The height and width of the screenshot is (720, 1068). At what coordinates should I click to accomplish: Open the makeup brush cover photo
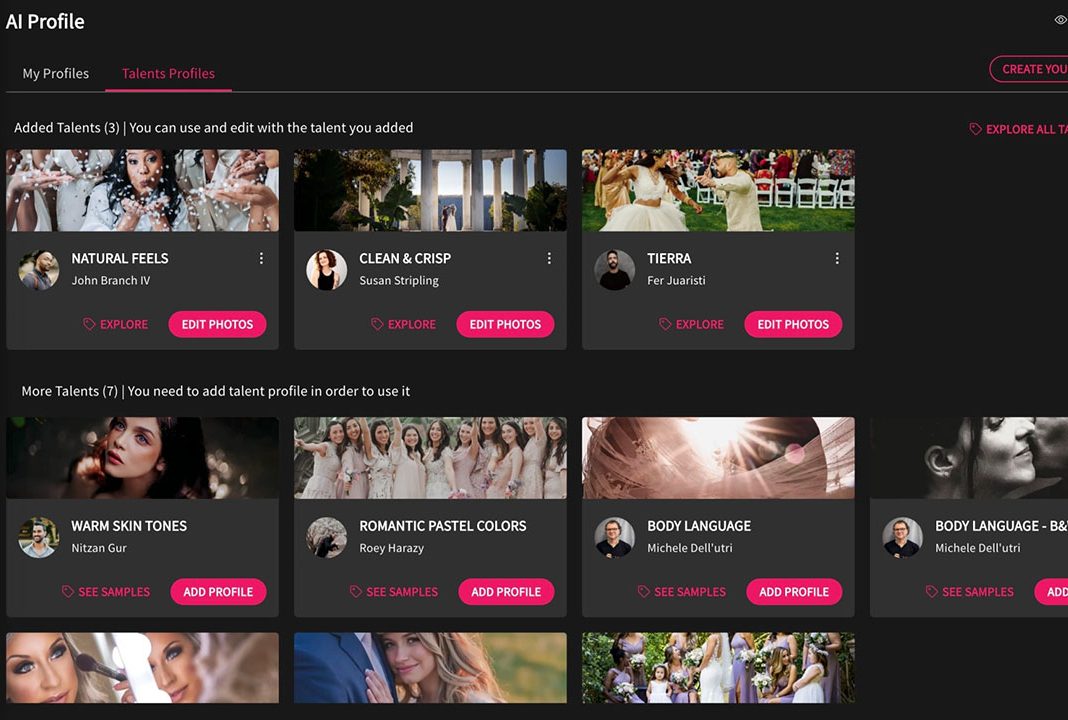pos(142,668)
